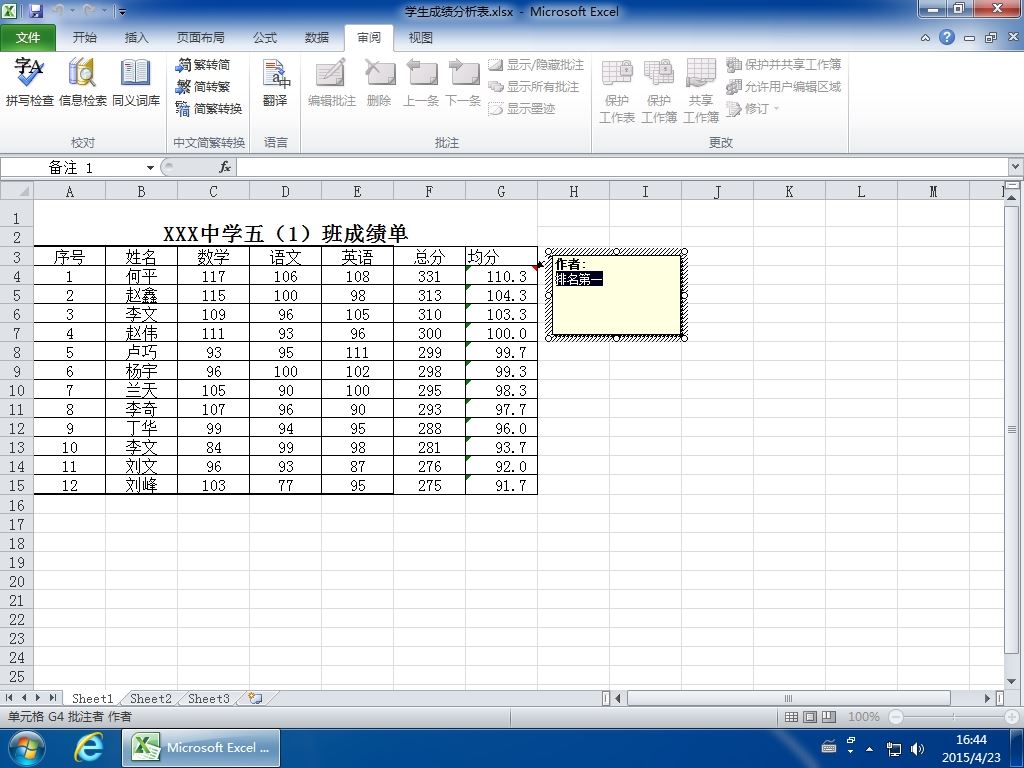Open the quick access toolbar customize dropdown

coord(122,12)
